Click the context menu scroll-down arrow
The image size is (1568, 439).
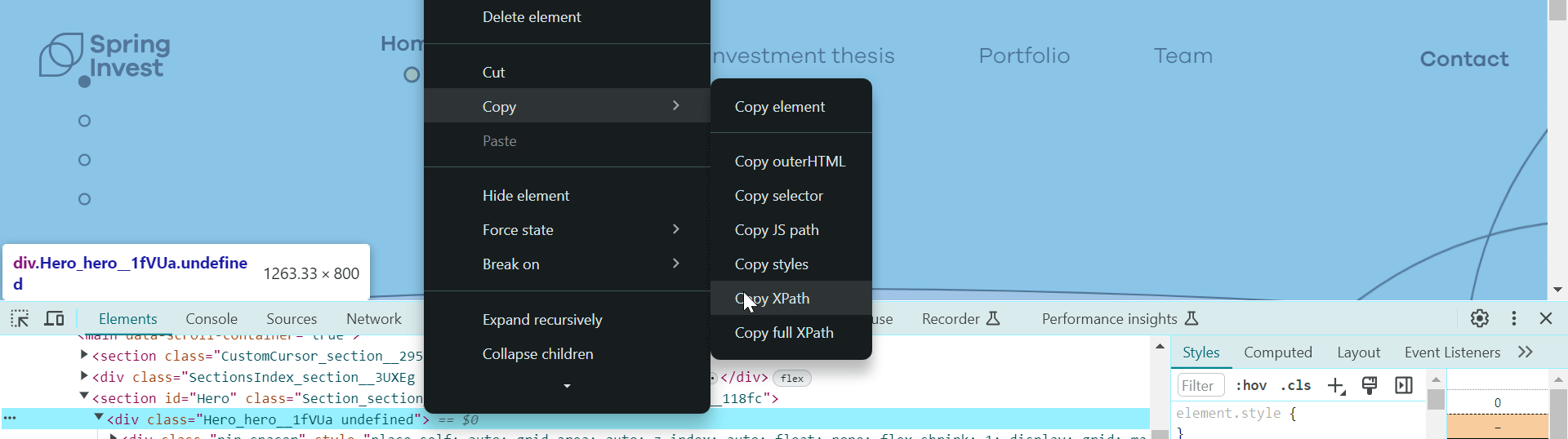567,386
